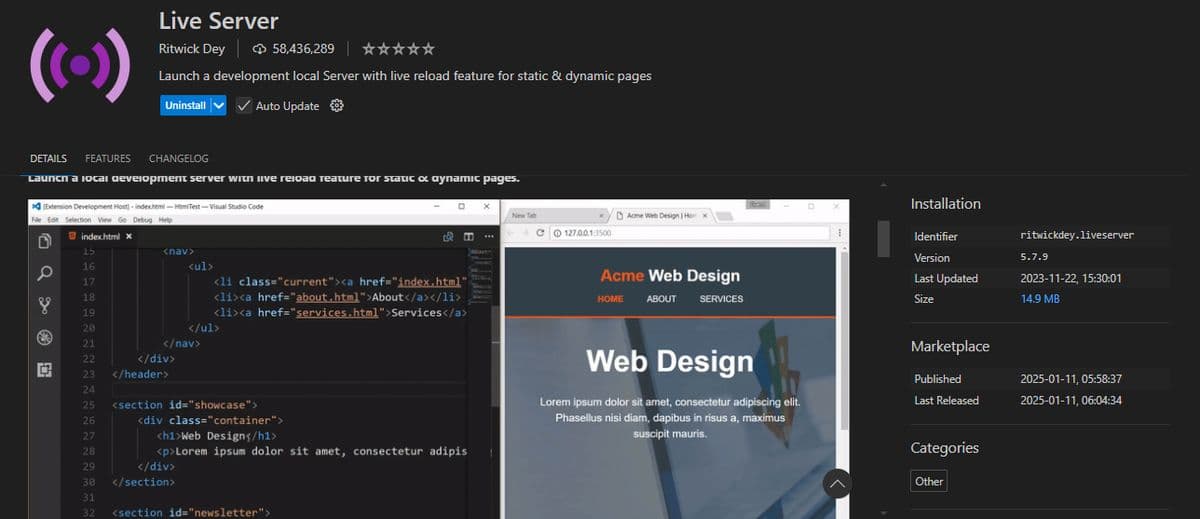This screenshot has width=1200, height=519.
Task: Open the dropdown arrow next to Uninstall
Action: coord(219,106)
